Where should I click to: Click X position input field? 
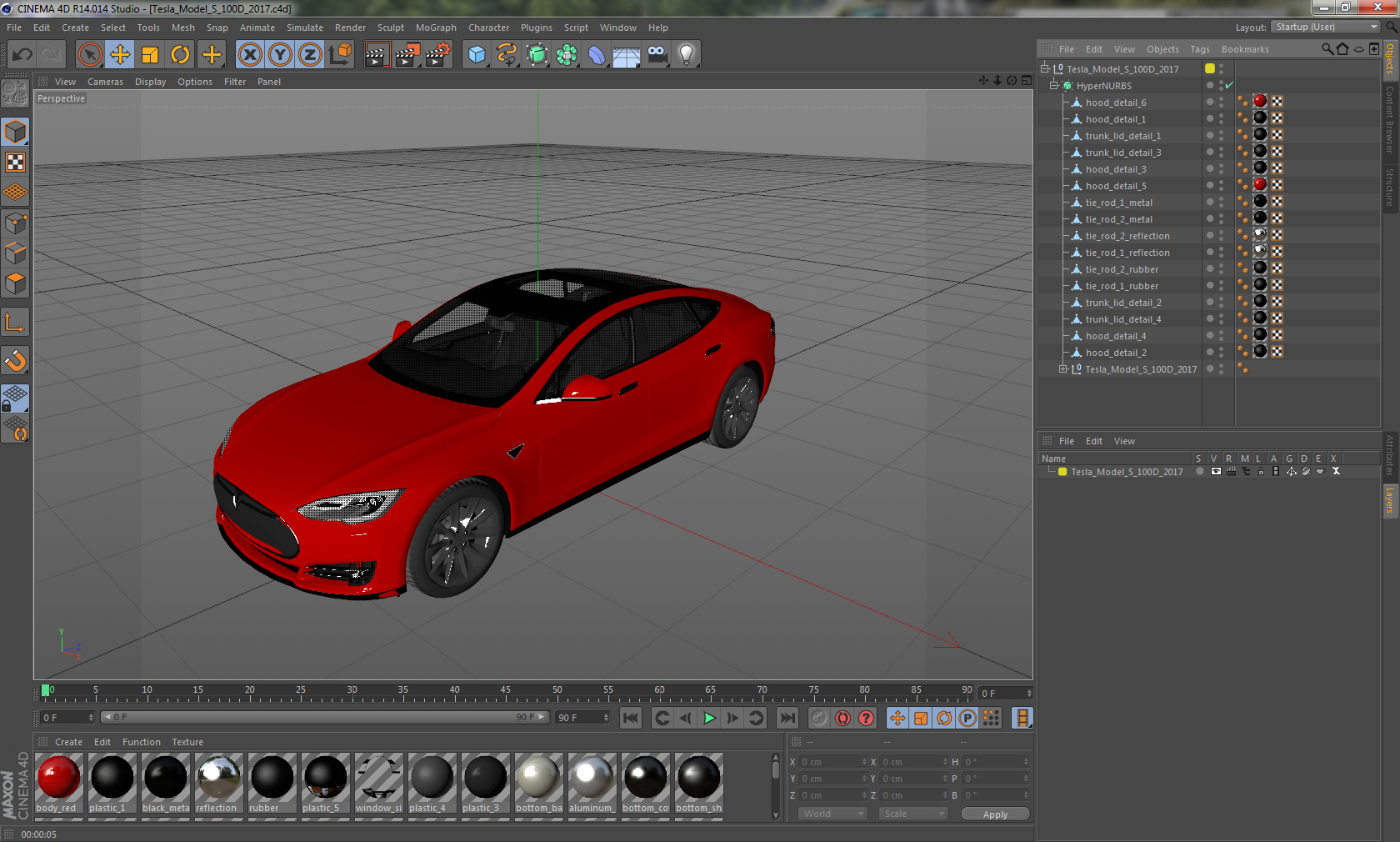click(833, 762)
